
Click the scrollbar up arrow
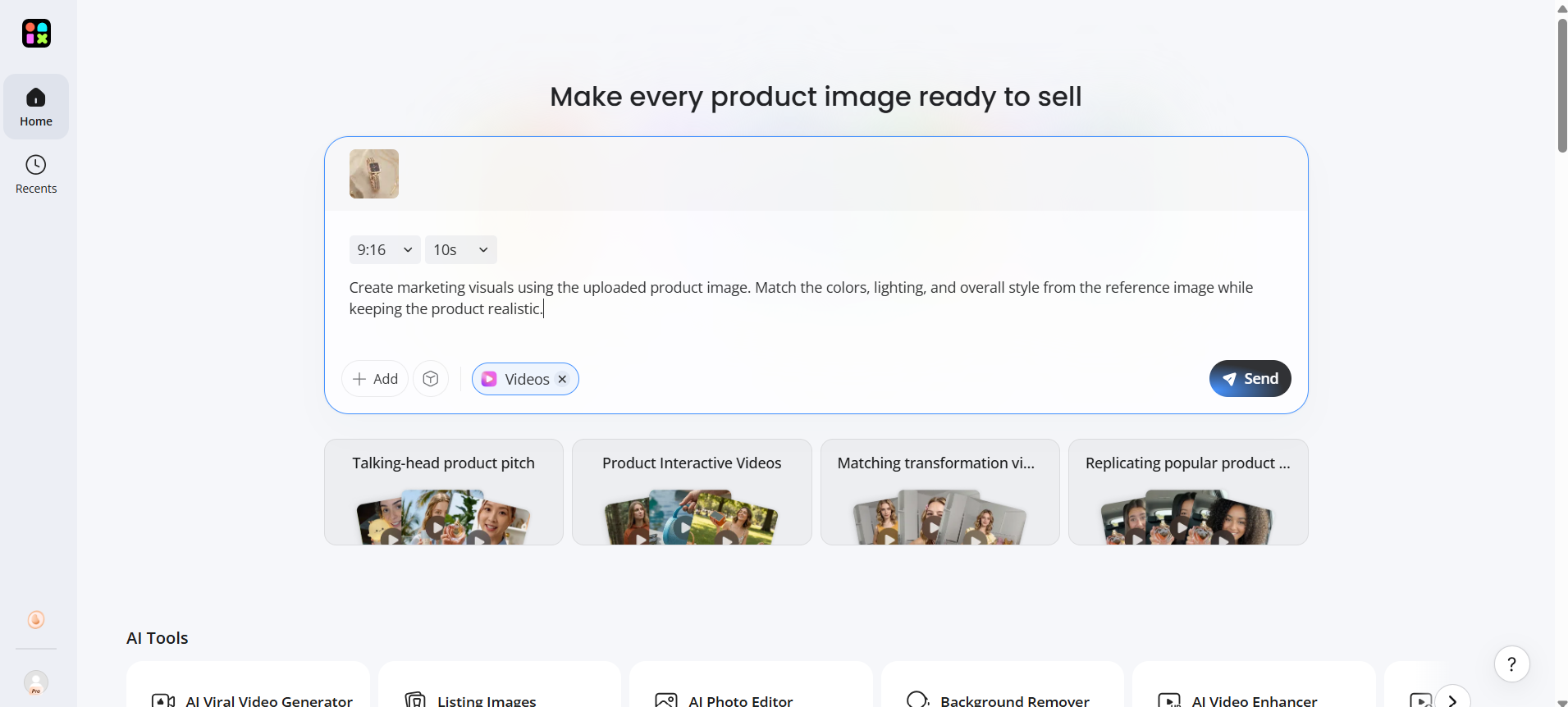tap(1562, 8)
